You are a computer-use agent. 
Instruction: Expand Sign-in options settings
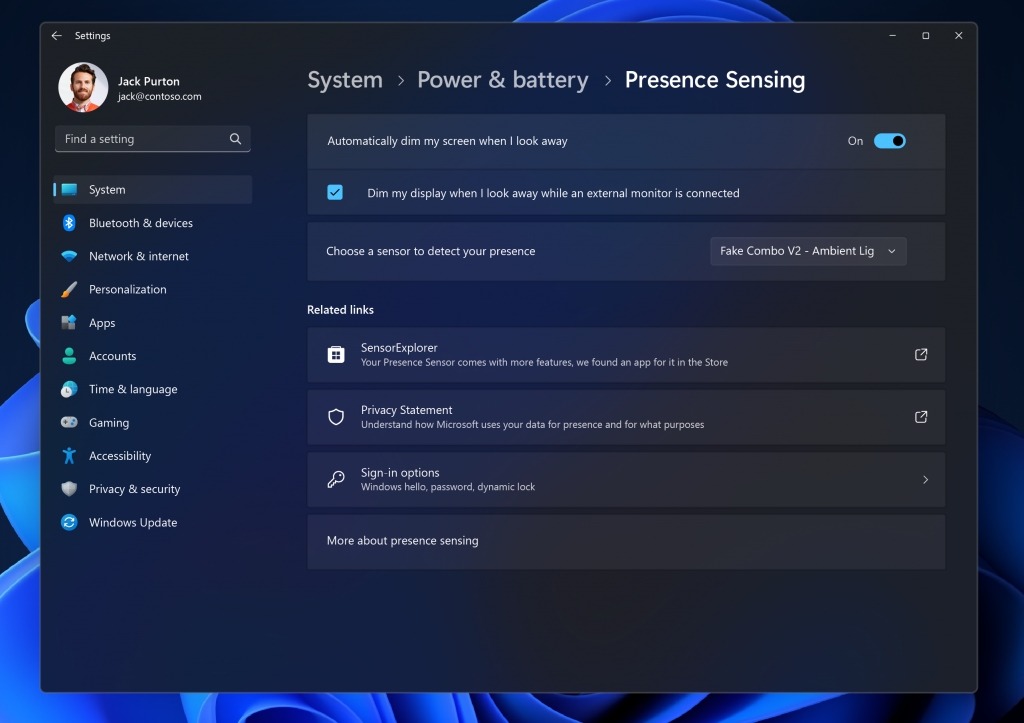(x=925, y=479)
